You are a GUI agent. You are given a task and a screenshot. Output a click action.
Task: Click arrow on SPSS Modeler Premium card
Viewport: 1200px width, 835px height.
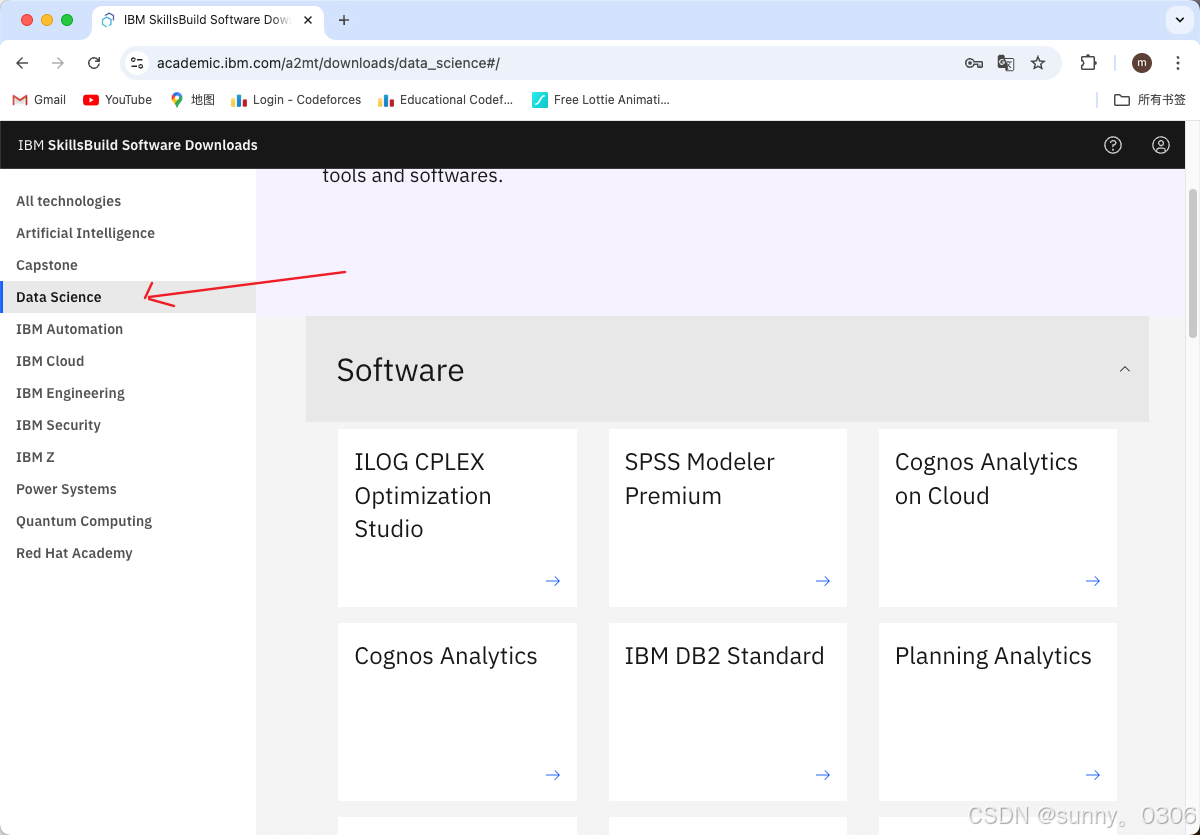pos(823,581)
